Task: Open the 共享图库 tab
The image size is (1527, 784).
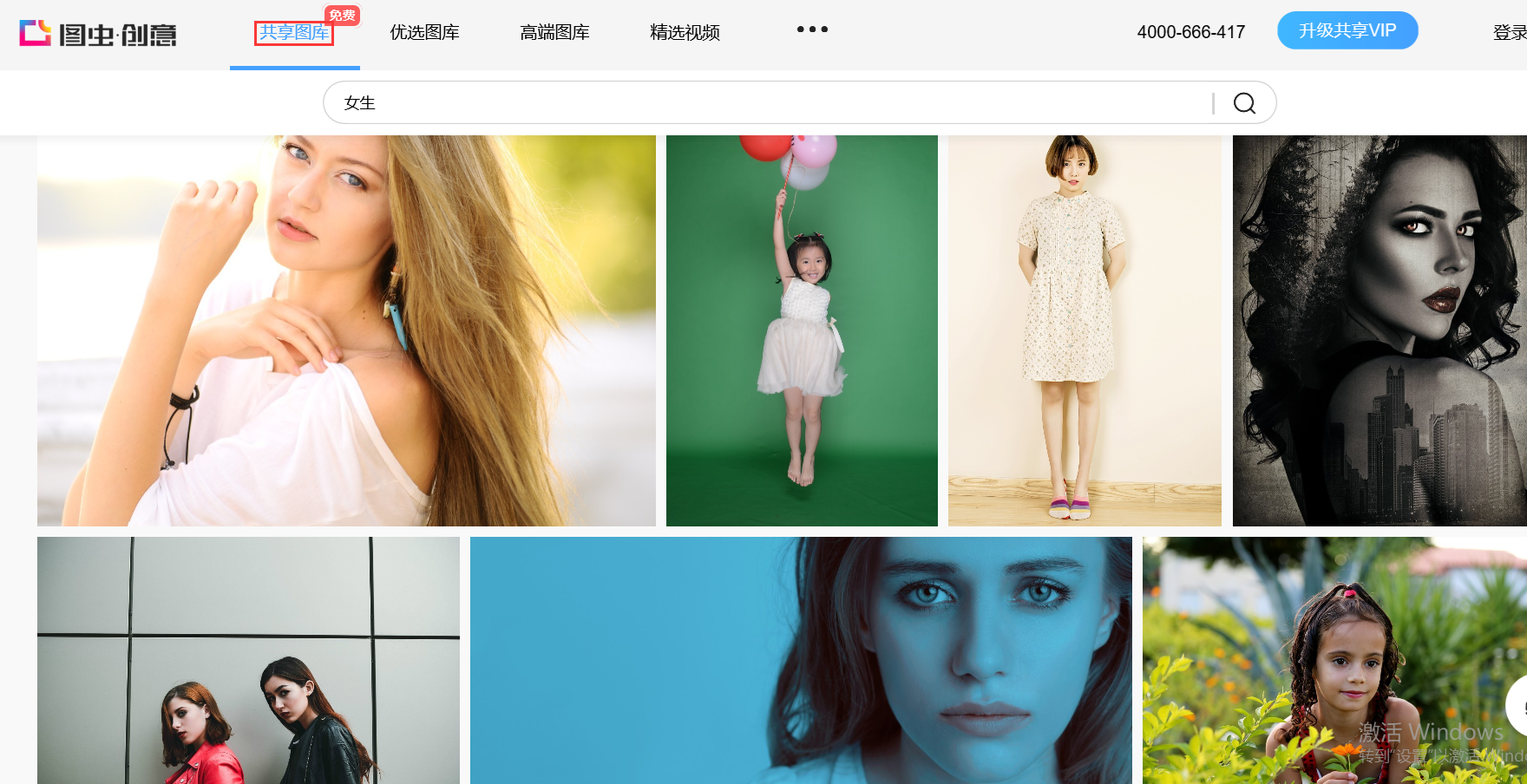Action: [x=294, y=33]
